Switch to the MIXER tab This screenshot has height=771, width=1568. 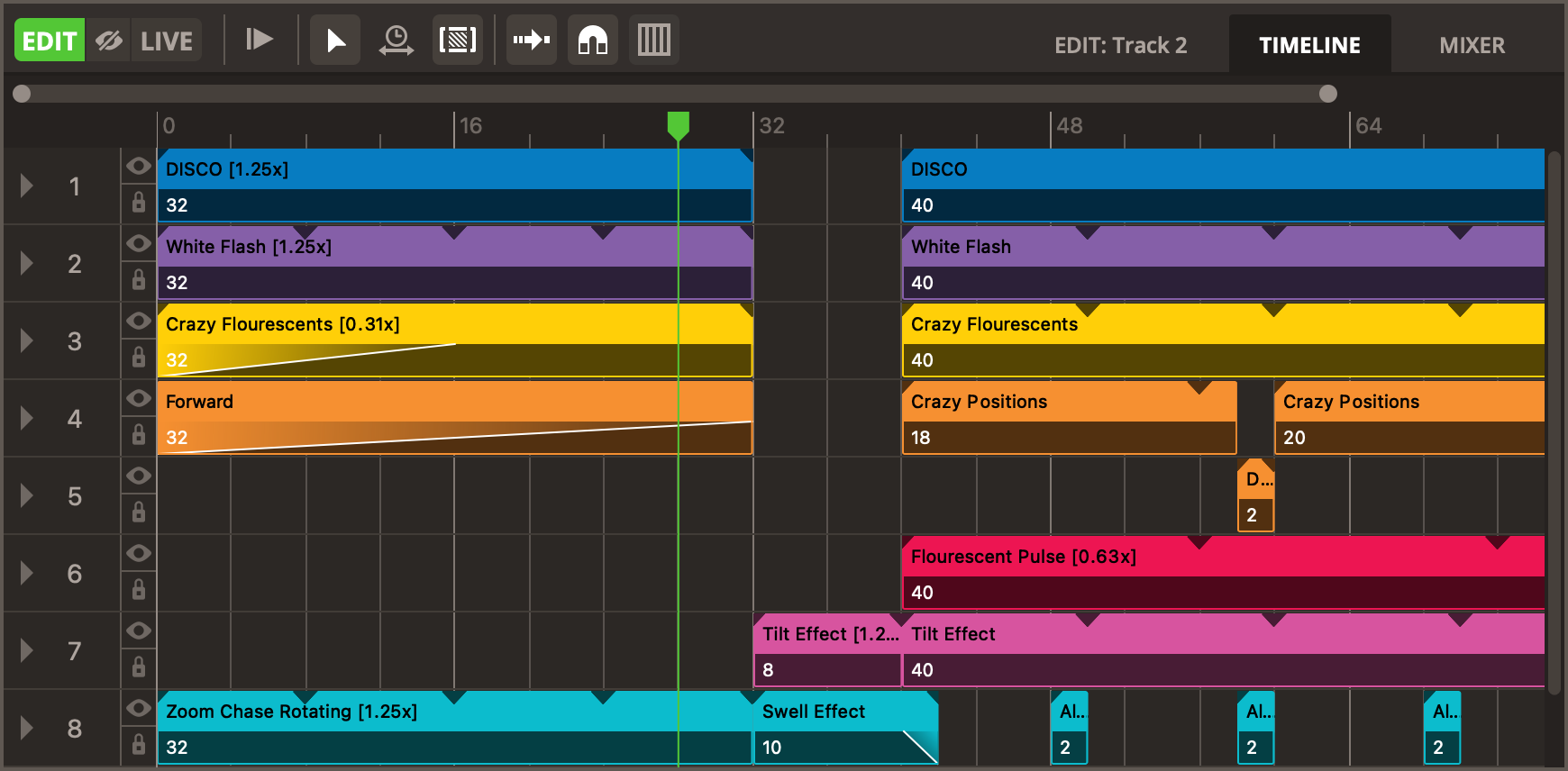(x=1472, y=45)
